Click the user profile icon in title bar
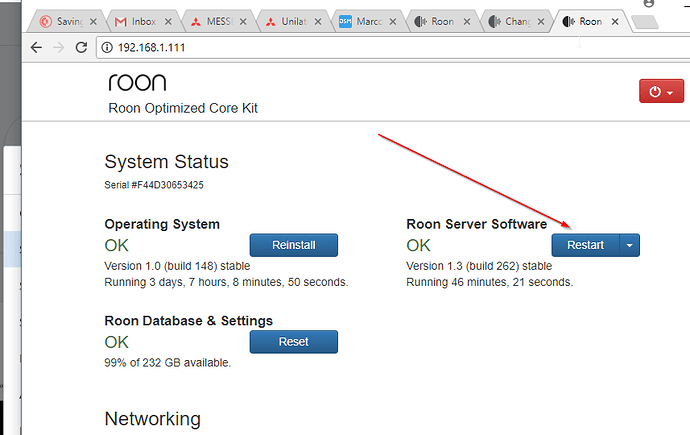Screen dimensions: 690x435 [649, 4]
